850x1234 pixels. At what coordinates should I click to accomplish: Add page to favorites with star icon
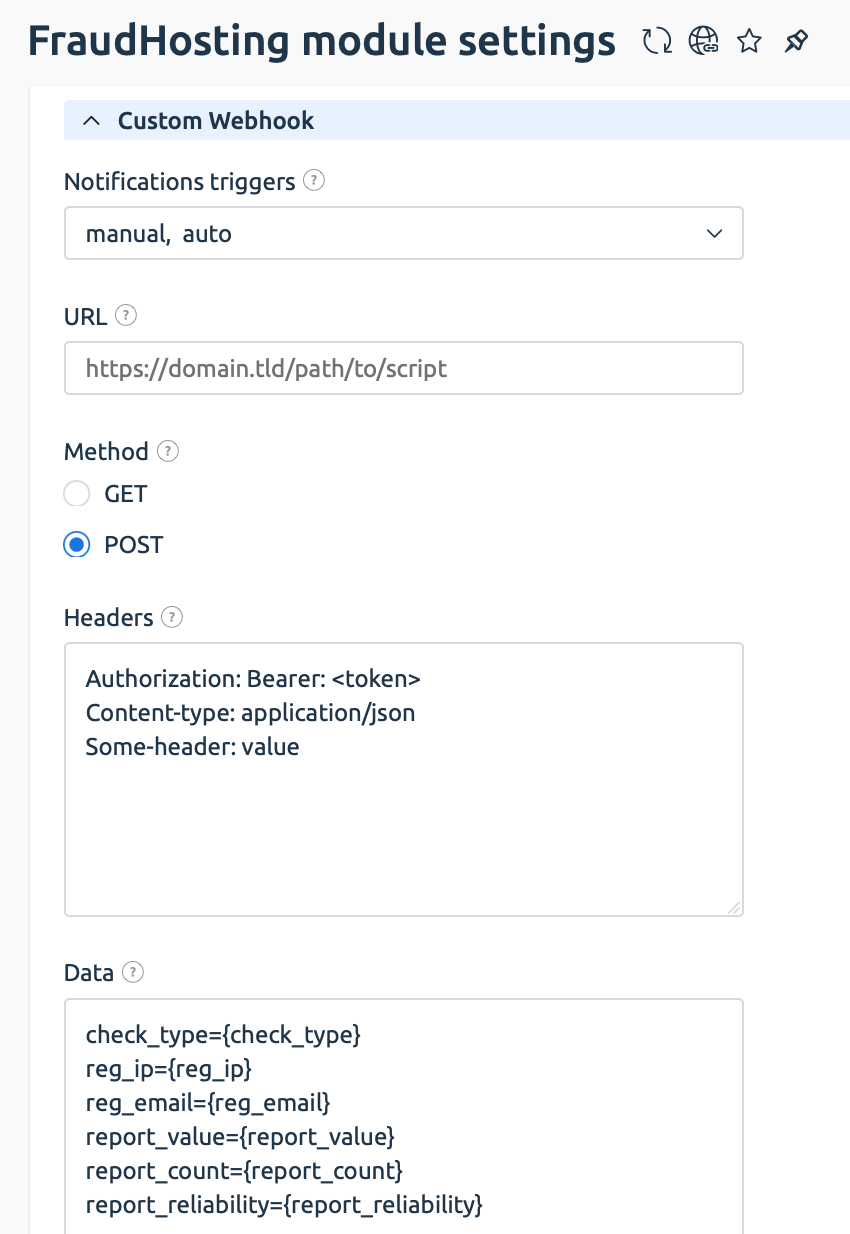pos(749,42)
